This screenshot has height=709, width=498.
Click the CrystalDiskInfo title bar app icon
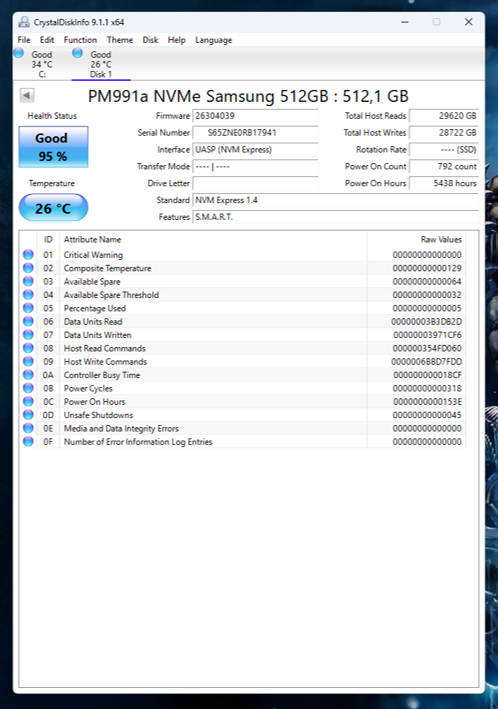24,22
